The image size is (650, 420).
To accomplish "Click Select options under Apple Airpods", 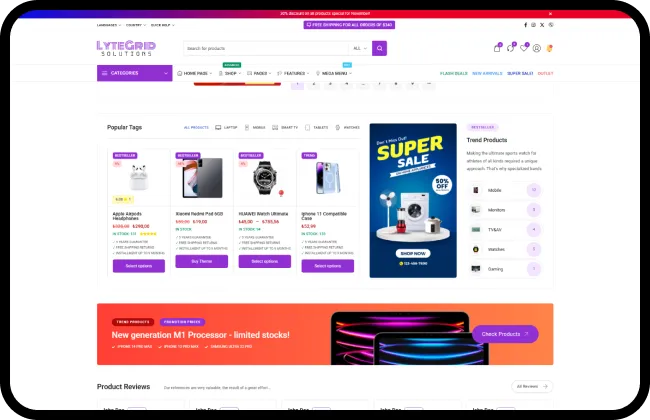I will pos(139,266).
